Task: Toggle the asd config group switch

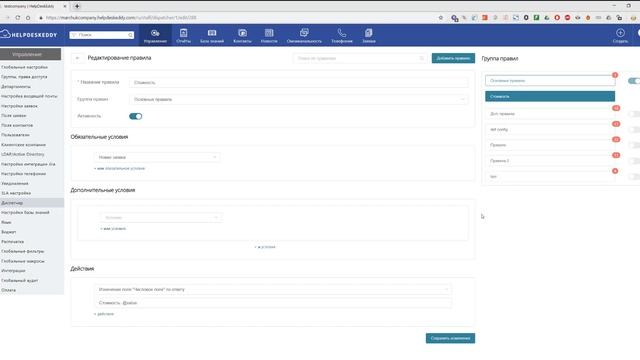Action: [634, 129]
